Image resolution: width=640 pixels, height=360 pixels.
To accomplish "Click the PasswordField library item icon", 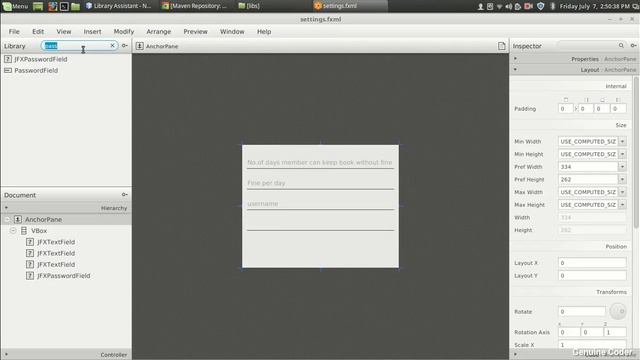I will 8,71.
